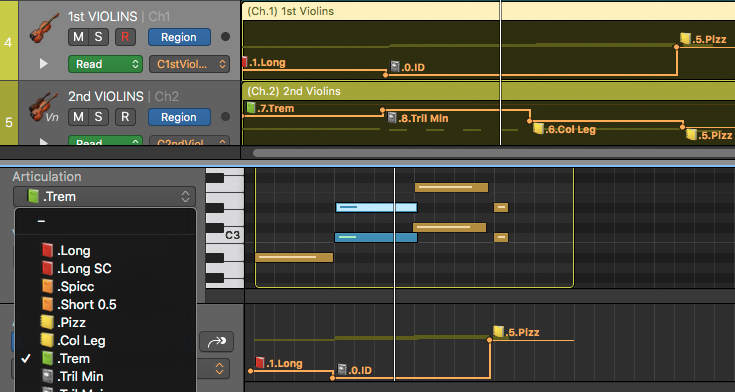The width and height of the screenshot is (735, 392).
Task: Click the .1.Long automation point icon in 1st Violins
Action: (x=245, y=62)
